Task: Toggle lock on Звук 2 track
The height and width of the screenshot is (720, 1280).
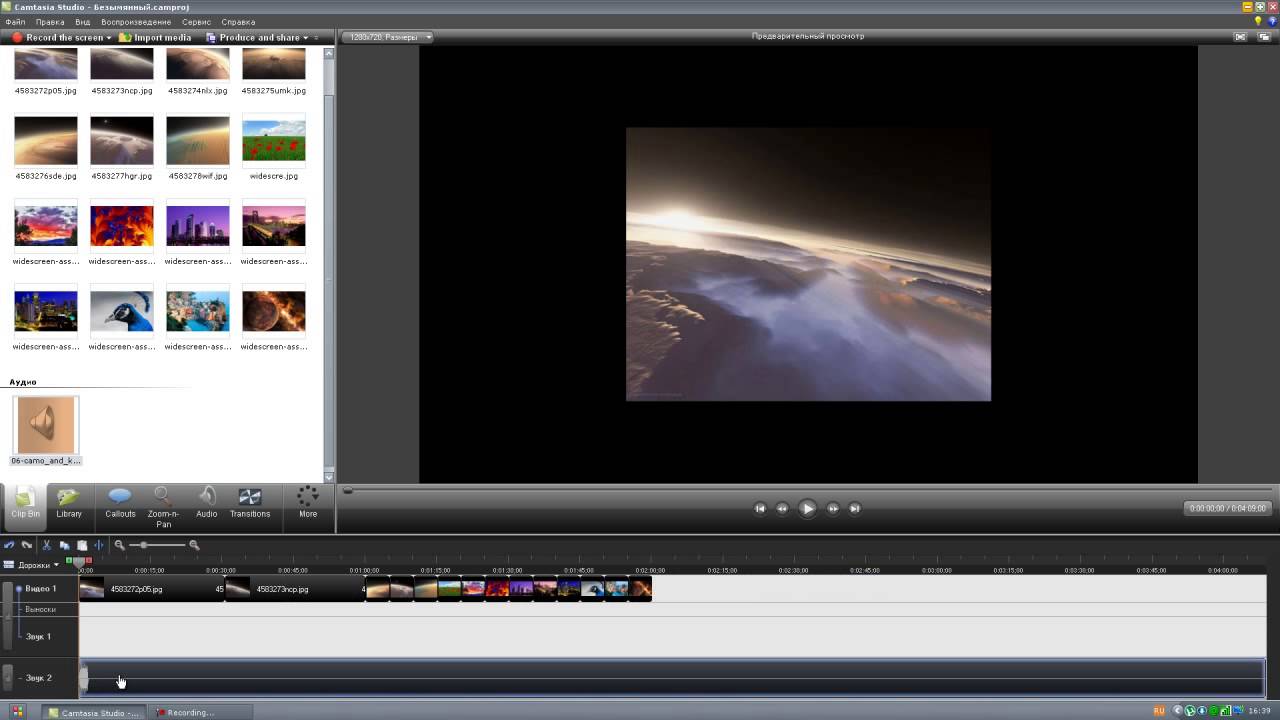Action: 8,677
